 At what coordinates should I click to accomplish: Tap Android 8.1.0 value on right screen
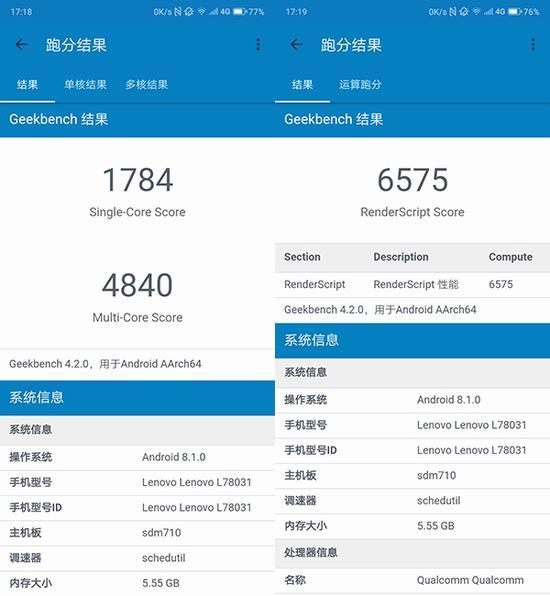[449, 400]
